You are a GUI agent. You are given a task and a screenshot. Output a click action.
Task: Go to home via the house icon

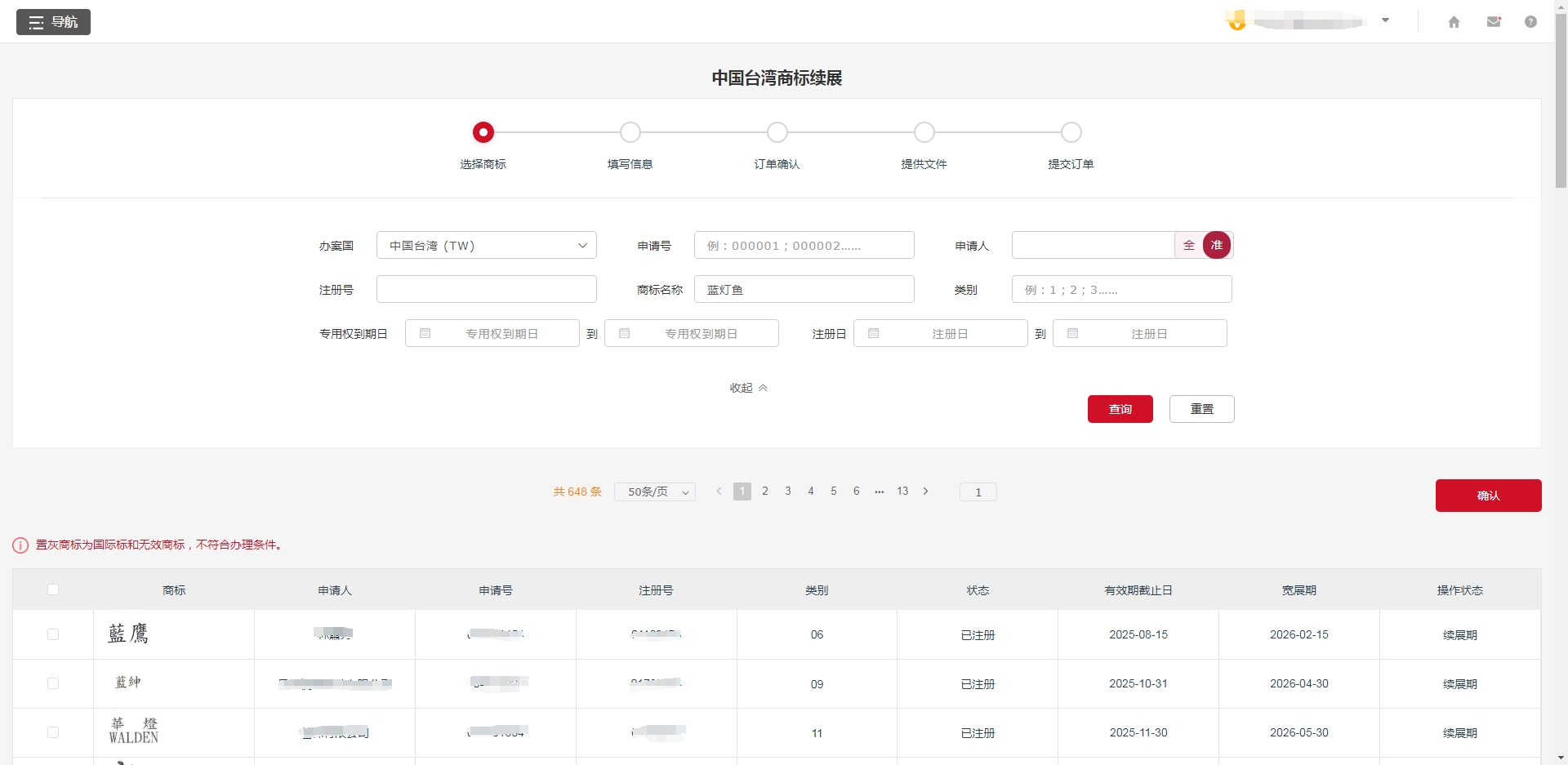(1454, 22)
